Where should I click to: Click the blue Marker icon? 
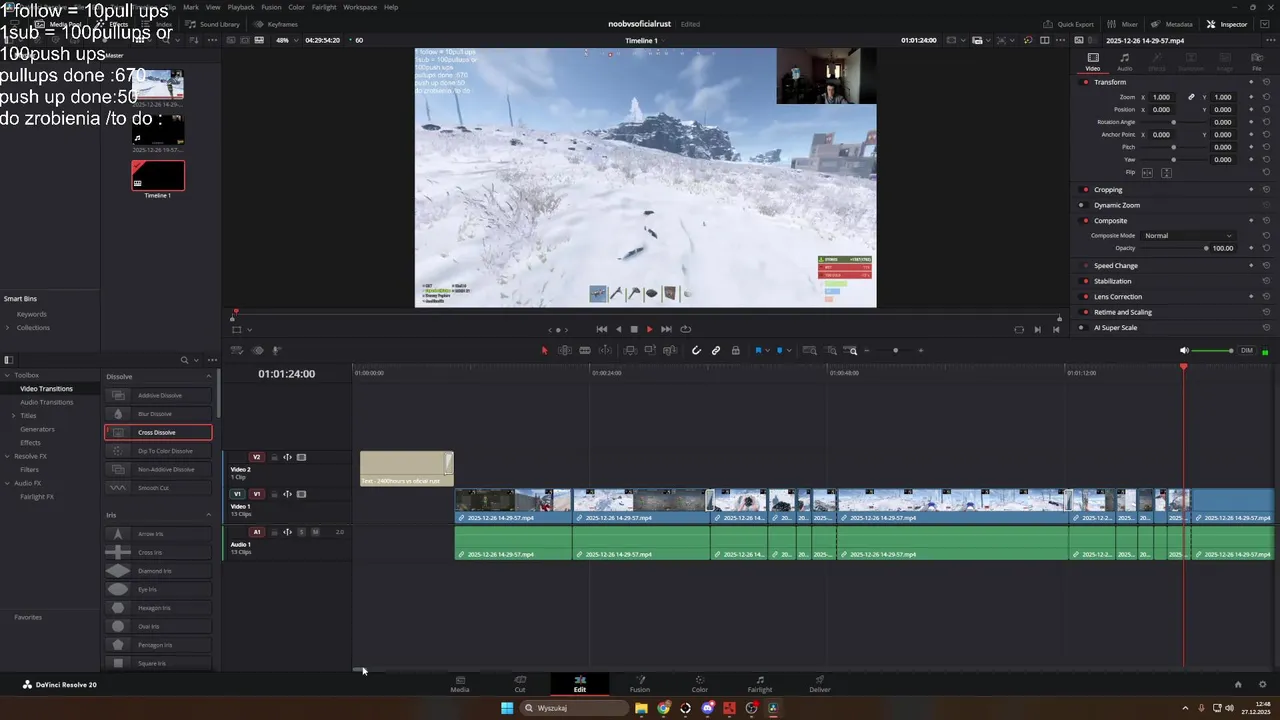(x=780, y=351)
